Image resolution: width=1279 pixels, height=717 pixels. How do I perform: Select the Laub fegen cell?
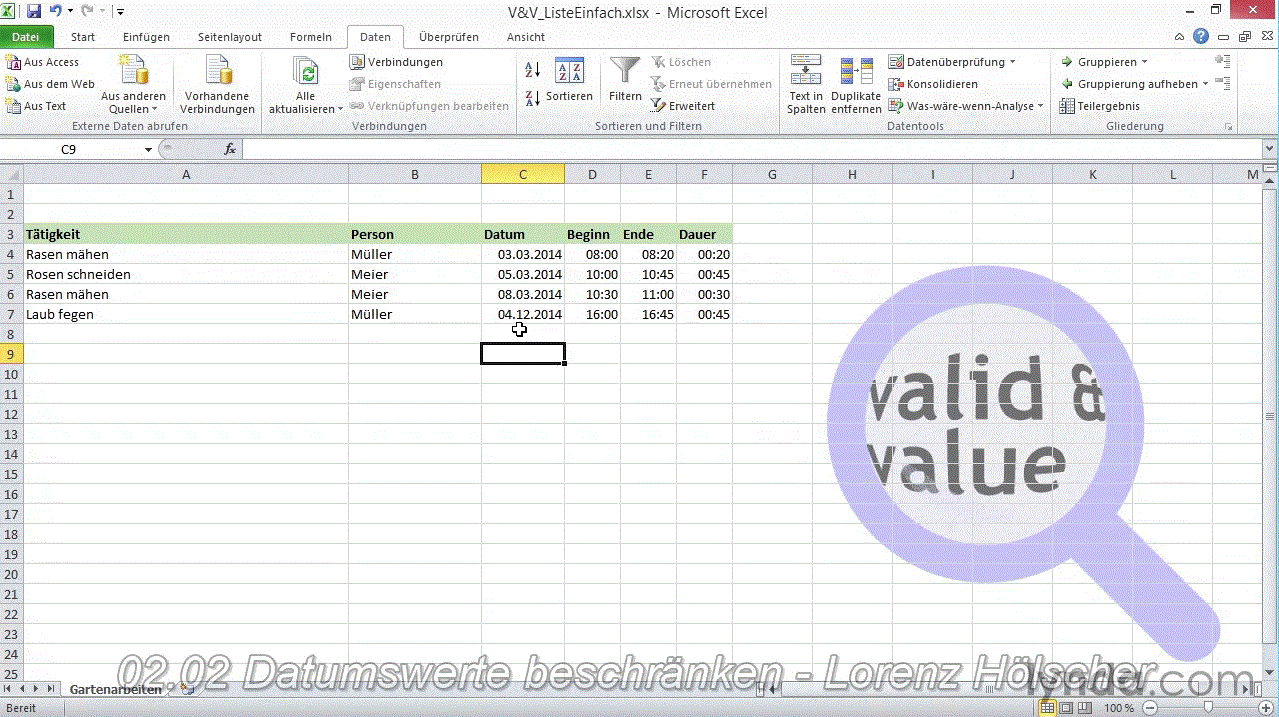click(186, 314)
